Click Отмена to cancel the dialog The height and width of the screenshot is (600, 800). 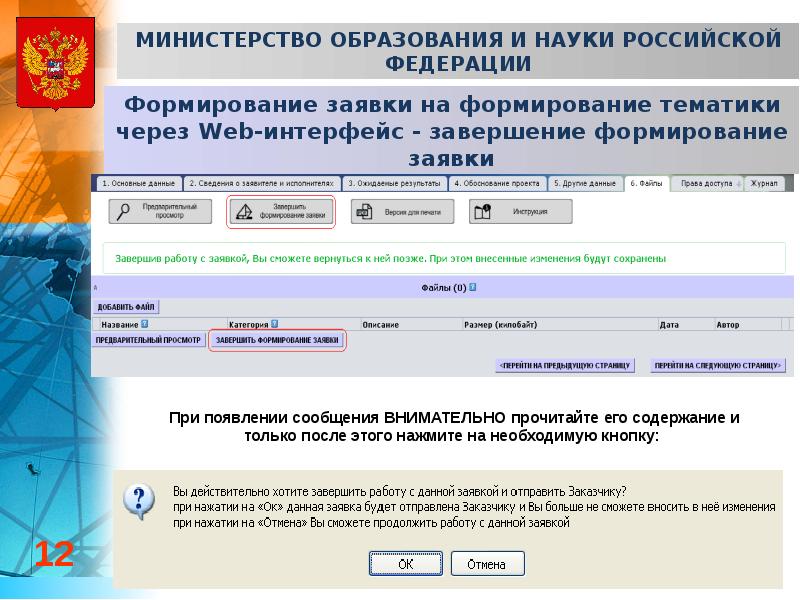(x=487, y=564)
